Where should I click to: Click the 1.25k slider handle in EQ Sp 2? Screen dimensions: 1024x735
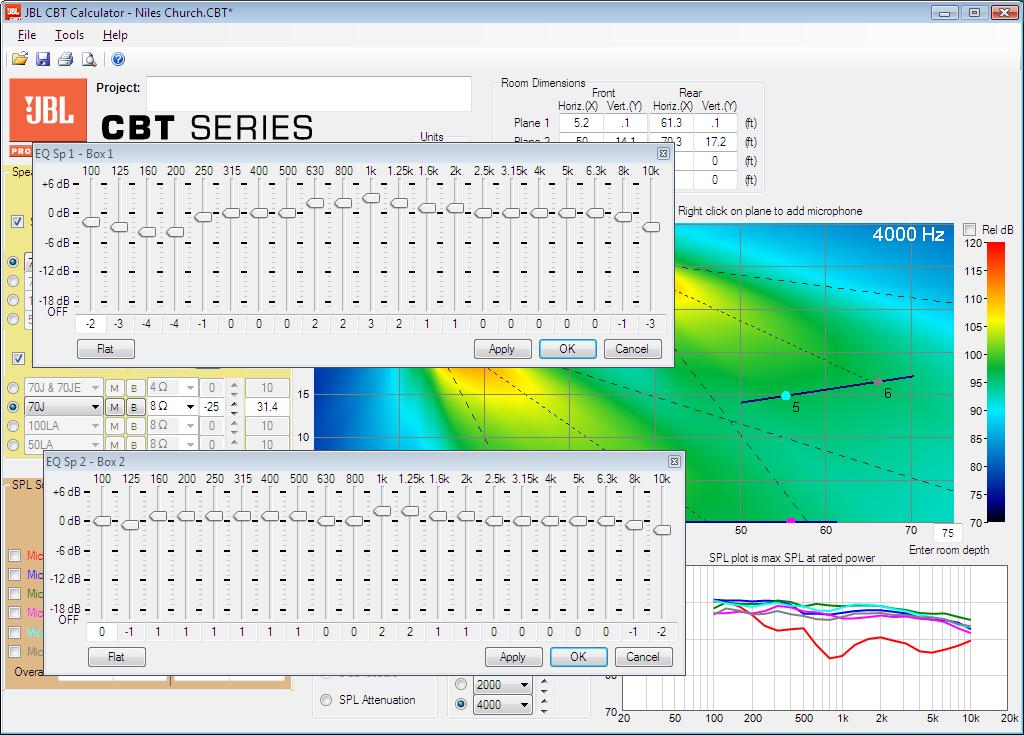tap(410, 511)
